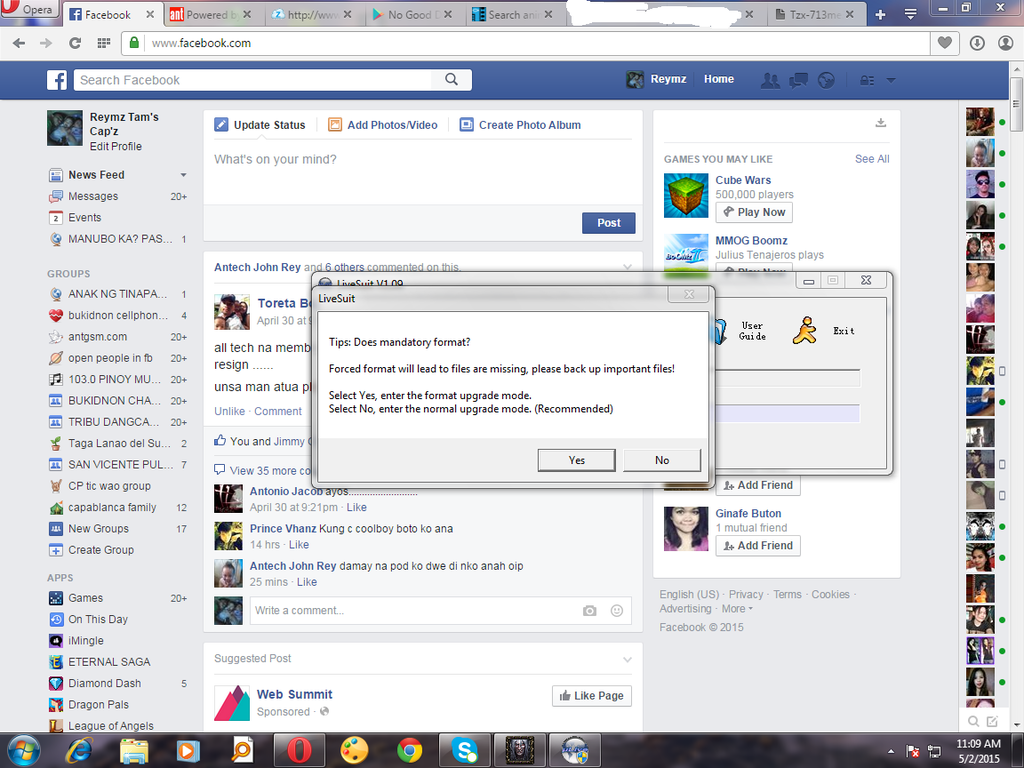Click Play Now for Cube Wars
This screenshot has height=768, width=1024.
(754, 212)
